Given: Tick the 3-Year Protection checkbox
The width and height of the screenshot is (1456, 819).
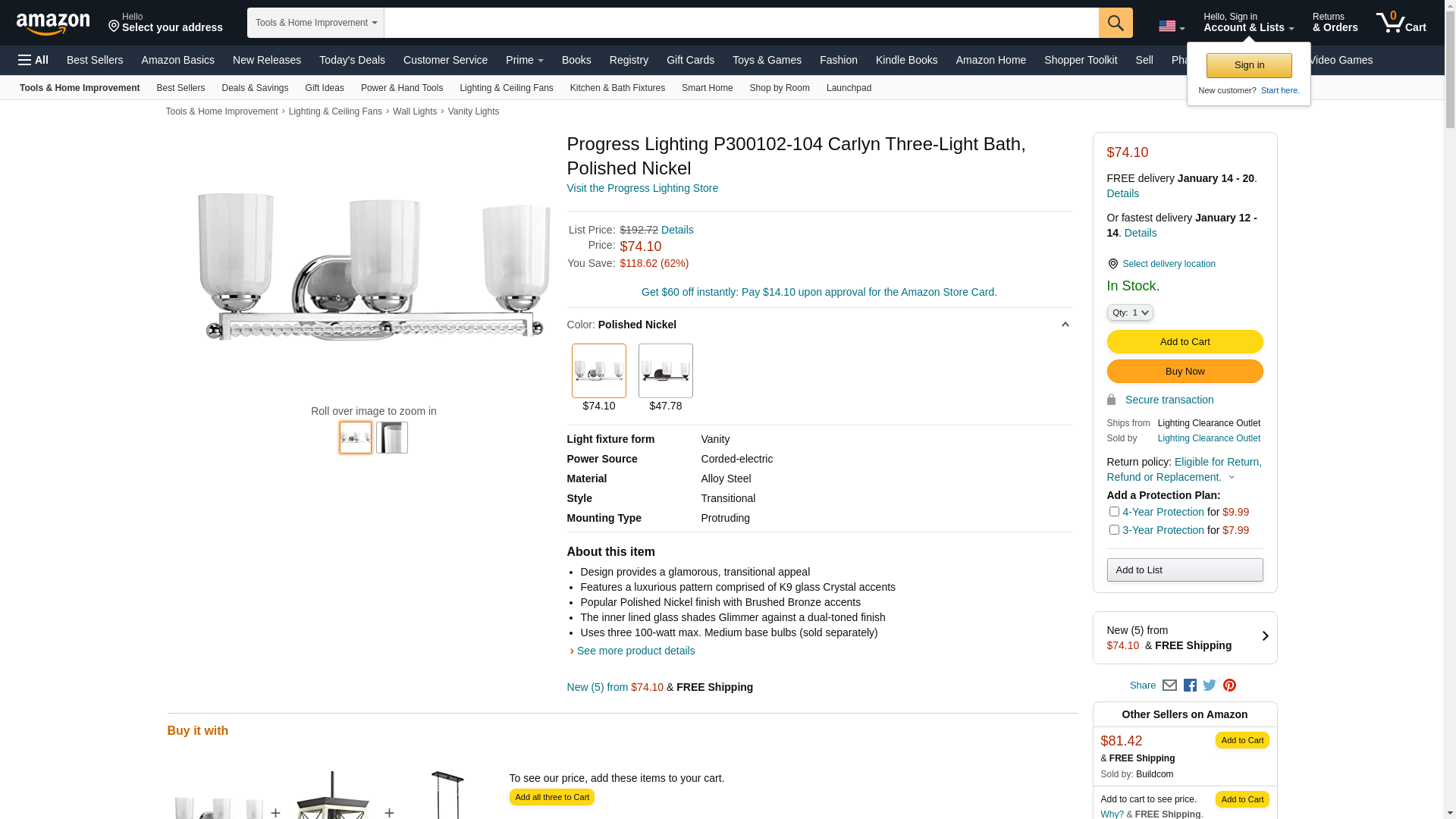Looking at the screenshot, I should pos(1114,530).
